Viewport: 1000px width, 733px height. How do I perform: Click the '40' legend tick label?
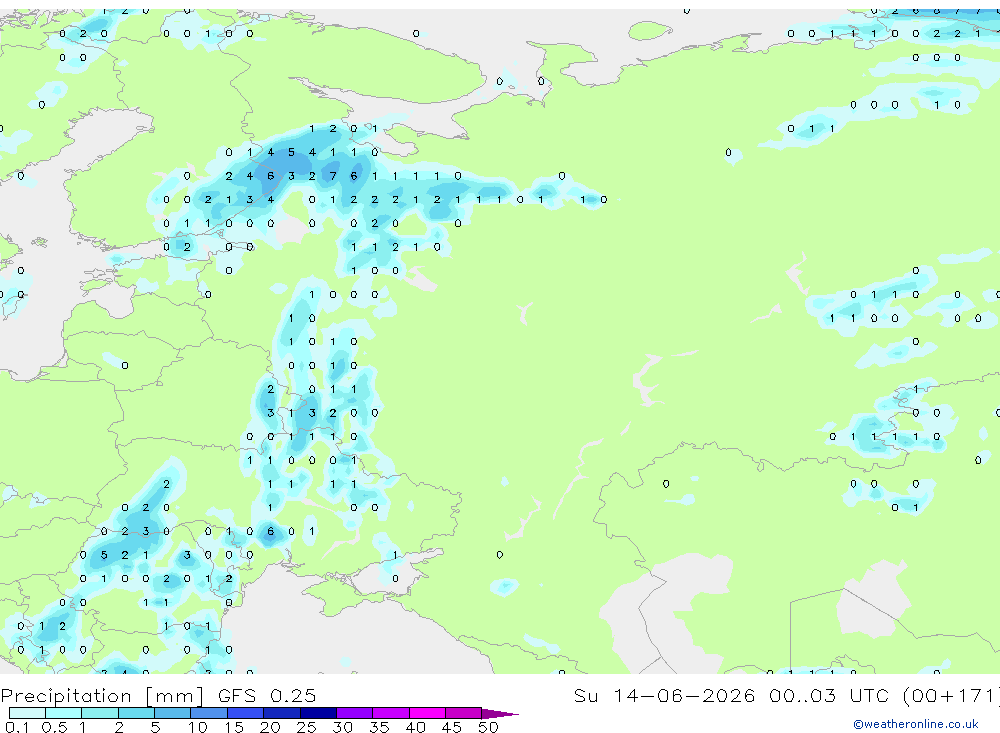tap(415, 727)
